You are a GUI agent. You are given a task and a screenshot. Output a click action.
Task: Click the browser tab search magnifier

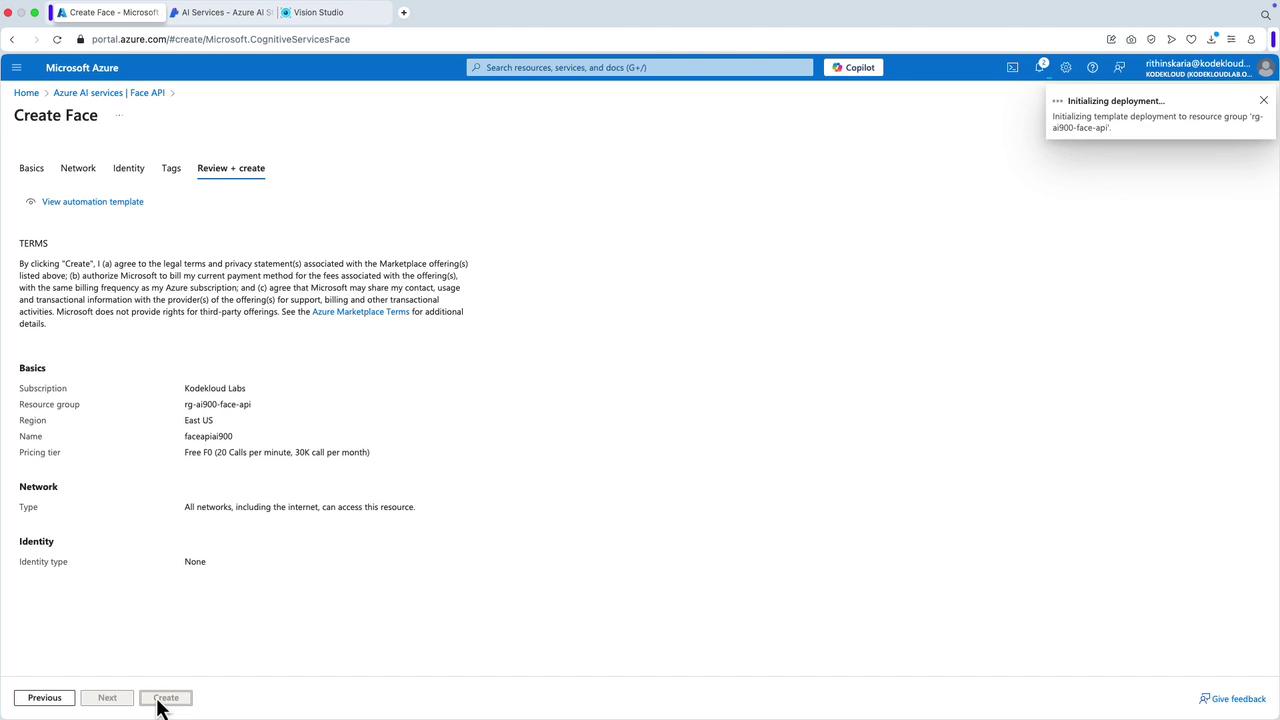point(1265,14)
